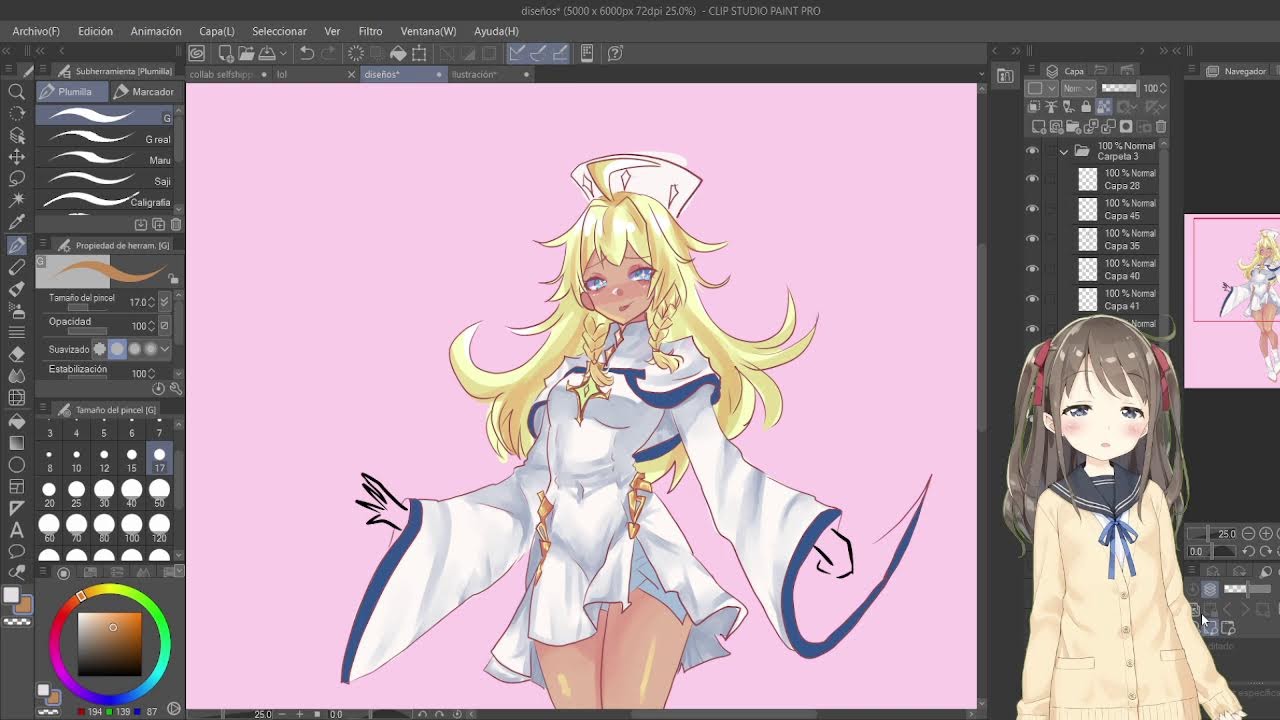Viewport: 1280px width, 720px height.
Task: Select the weak anti-aliasing option in Suavizado
Action: coord(117,349)
